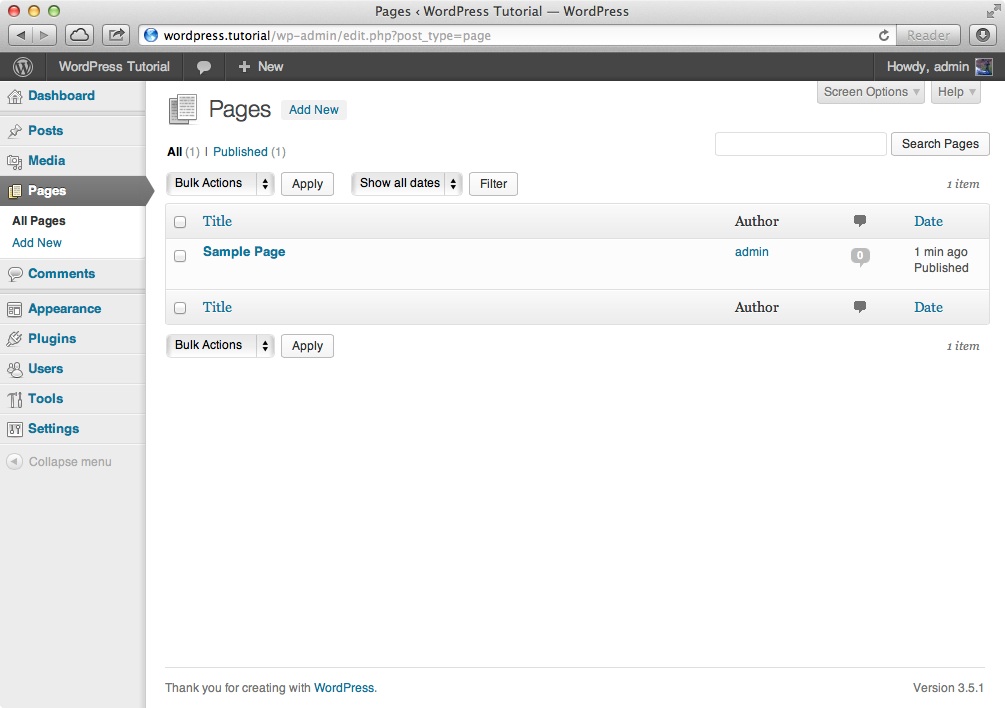
Task: Open the Dashboard menu
Action: tap(62, 95)
